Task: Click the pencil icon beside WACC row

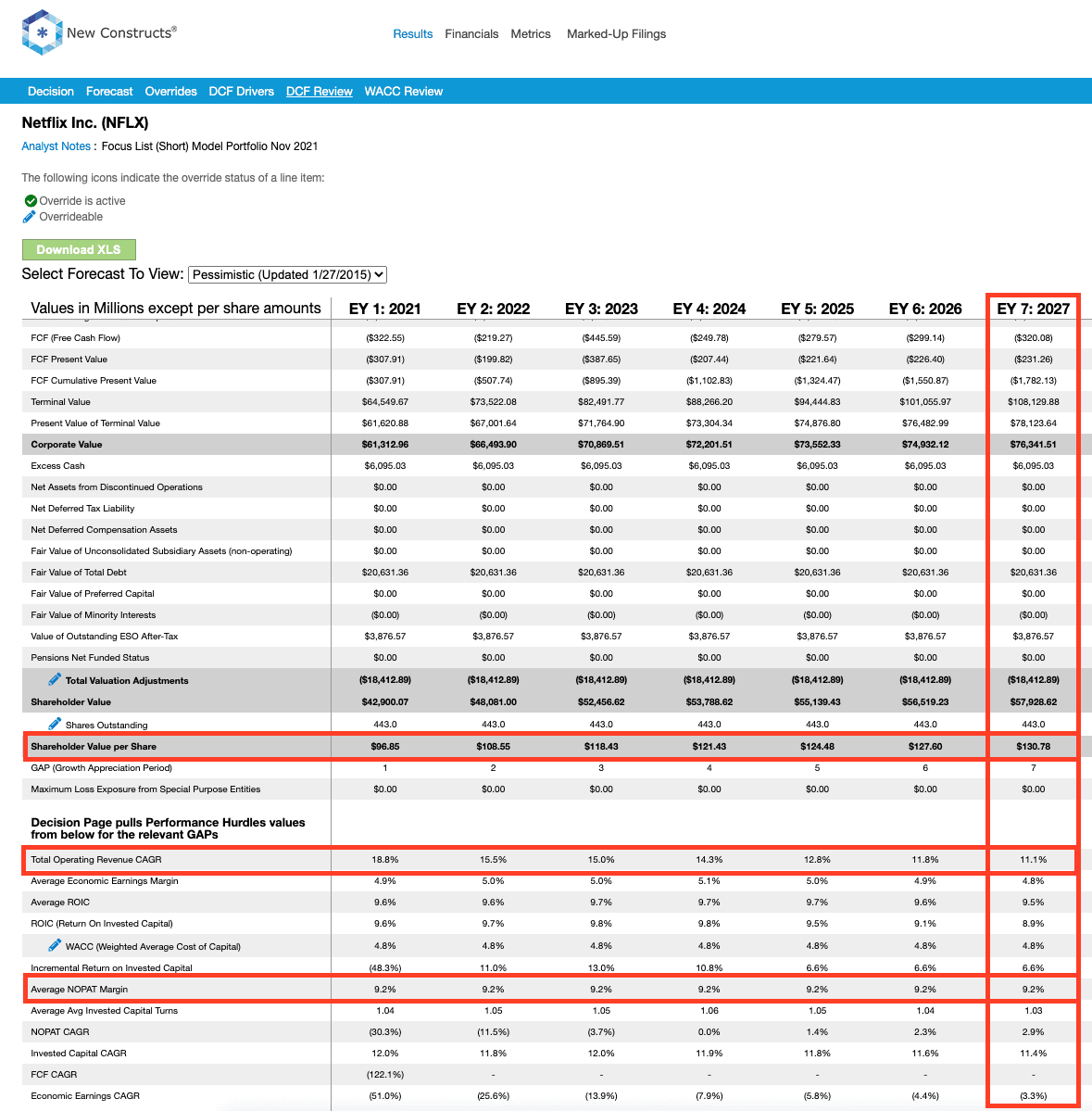Action: click(55, 945)
